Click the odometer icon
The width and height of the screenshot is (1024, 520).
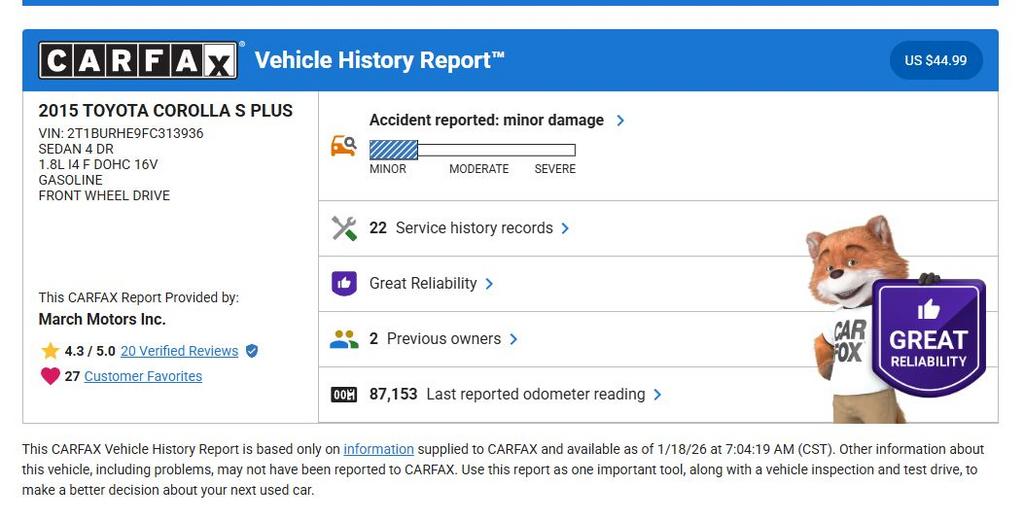[x=344, y=395]
